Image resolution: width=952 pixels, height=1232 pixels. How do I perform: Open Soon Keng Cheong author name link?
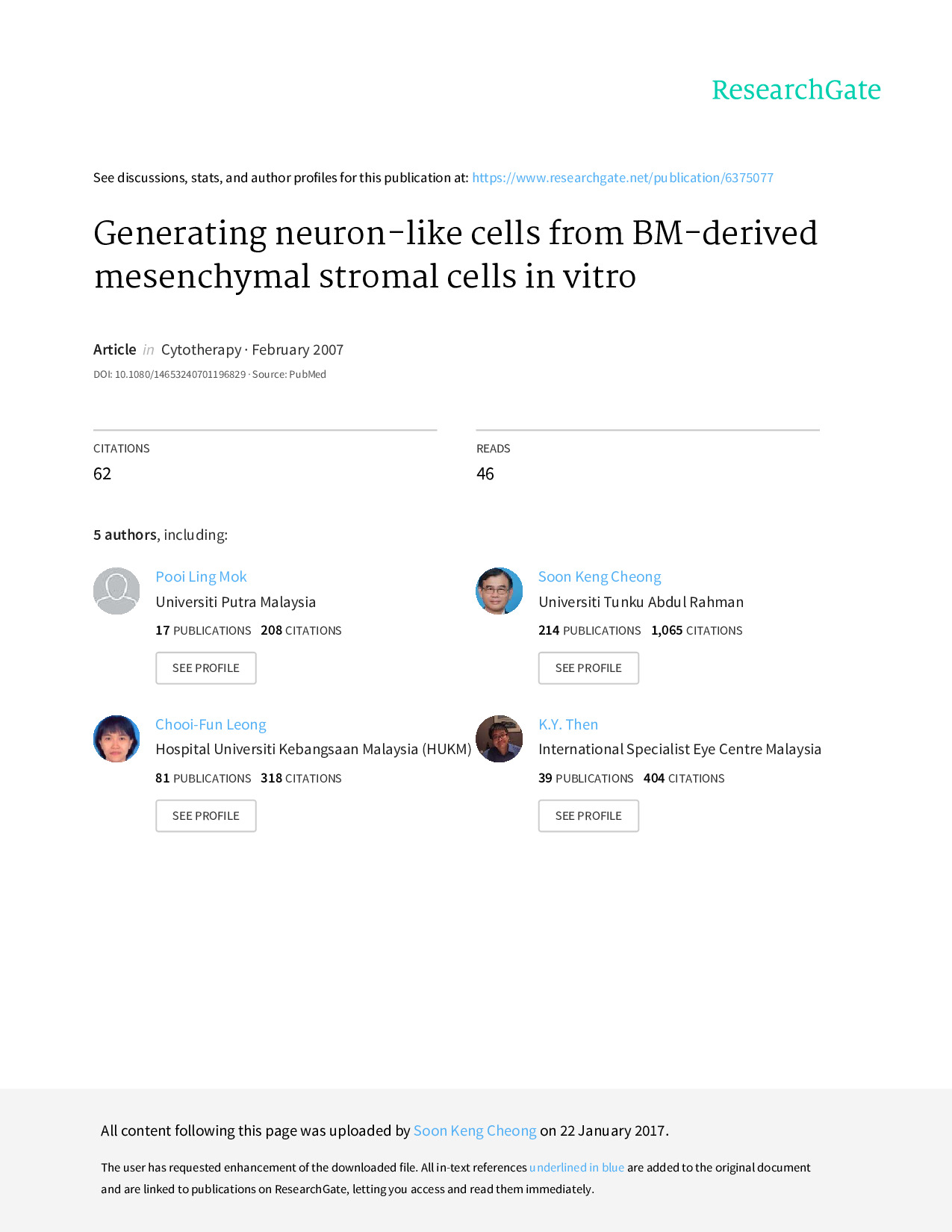click(x=600, y=576)
